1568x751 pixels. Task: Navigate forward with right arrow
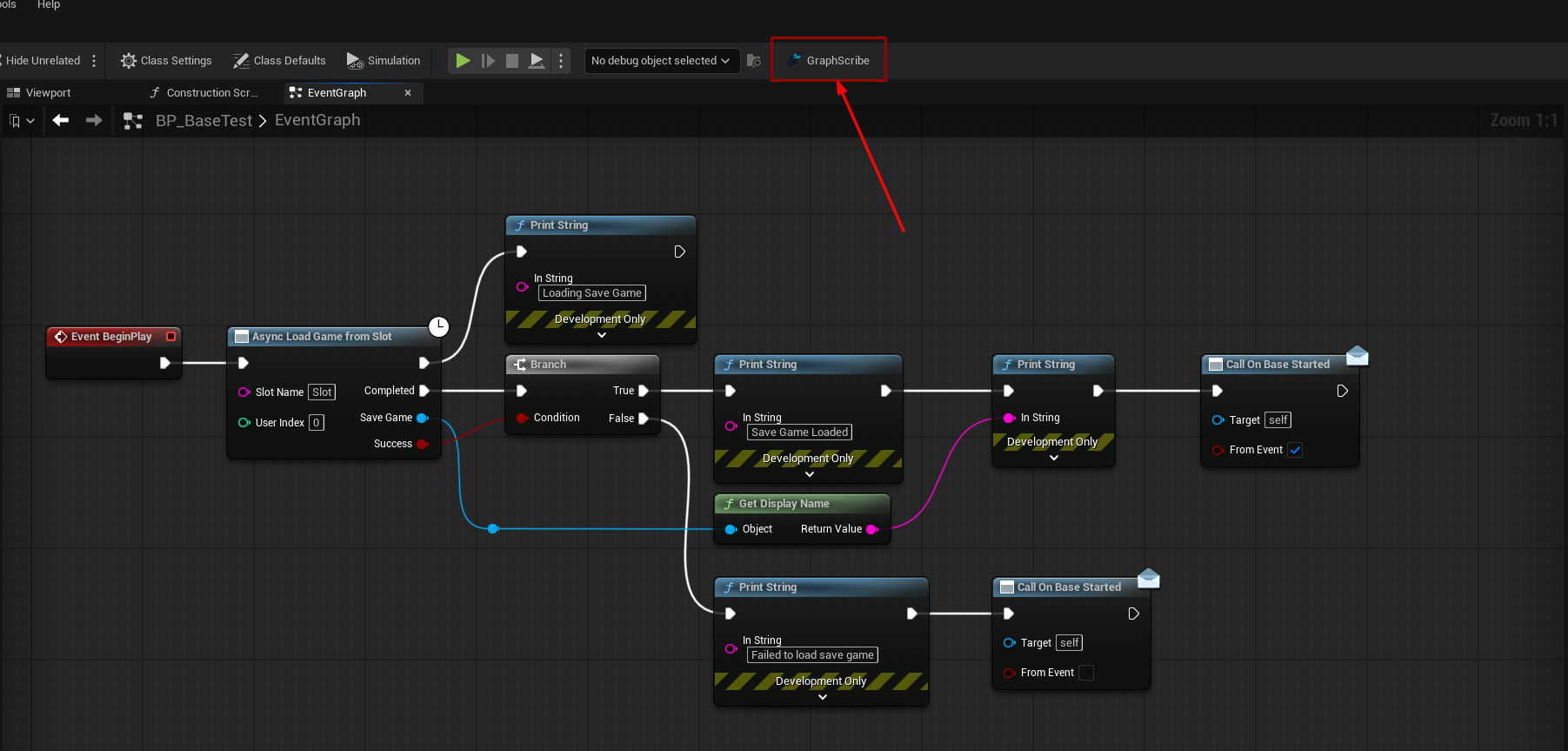click(94, 120)
